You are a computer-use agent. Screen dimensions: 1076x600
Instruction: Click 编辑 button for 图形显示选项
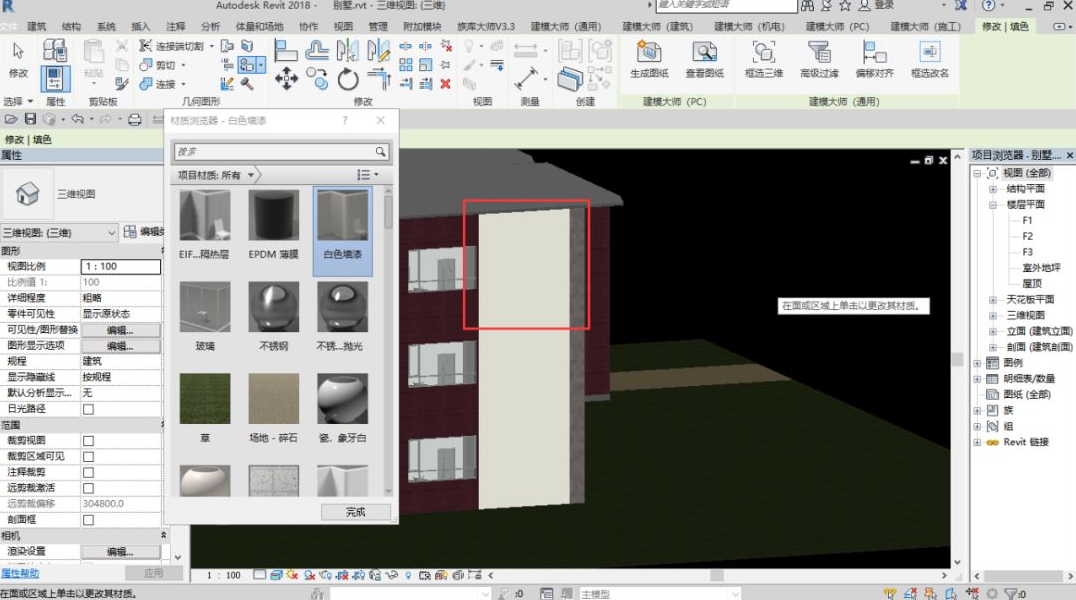(121, 346)
